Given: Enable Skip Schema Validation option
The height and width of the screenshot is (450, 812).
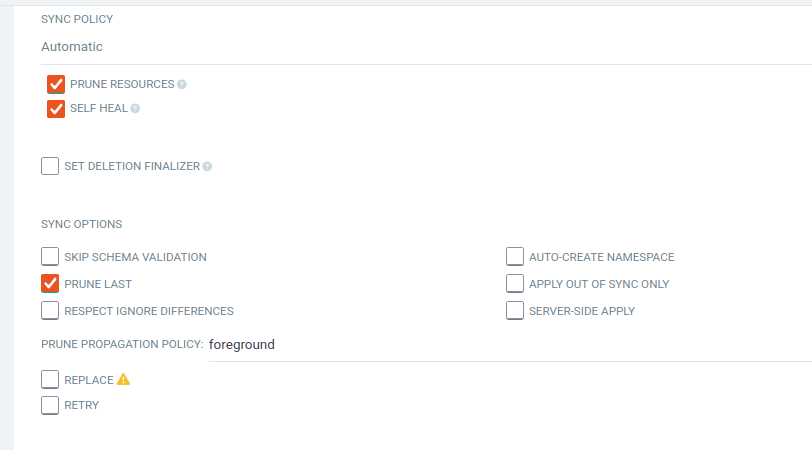Looking at the screenshot, I should [50, 256].
